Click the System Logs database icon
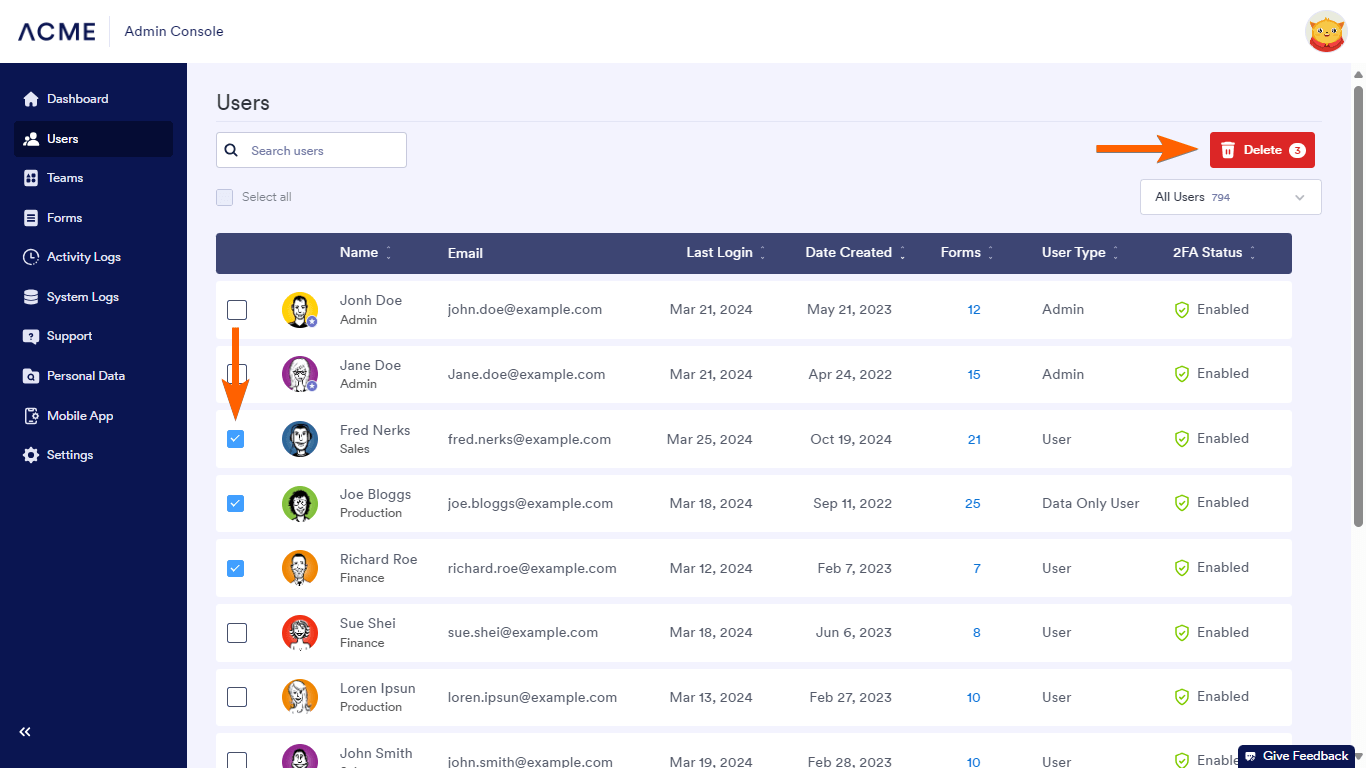Image resolution: width=1366 pixels, height=768 pixels. [x=31, y=297]
